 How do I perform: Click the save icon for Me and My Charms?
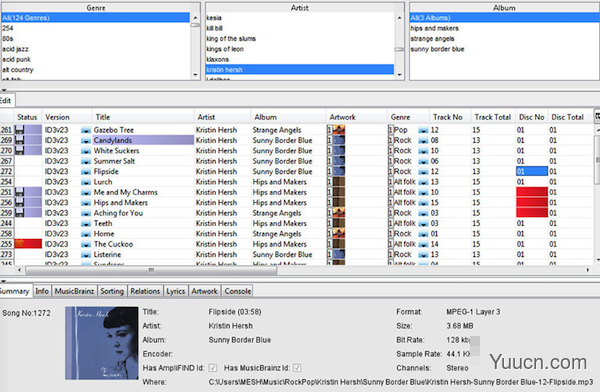tap(20, 192)
